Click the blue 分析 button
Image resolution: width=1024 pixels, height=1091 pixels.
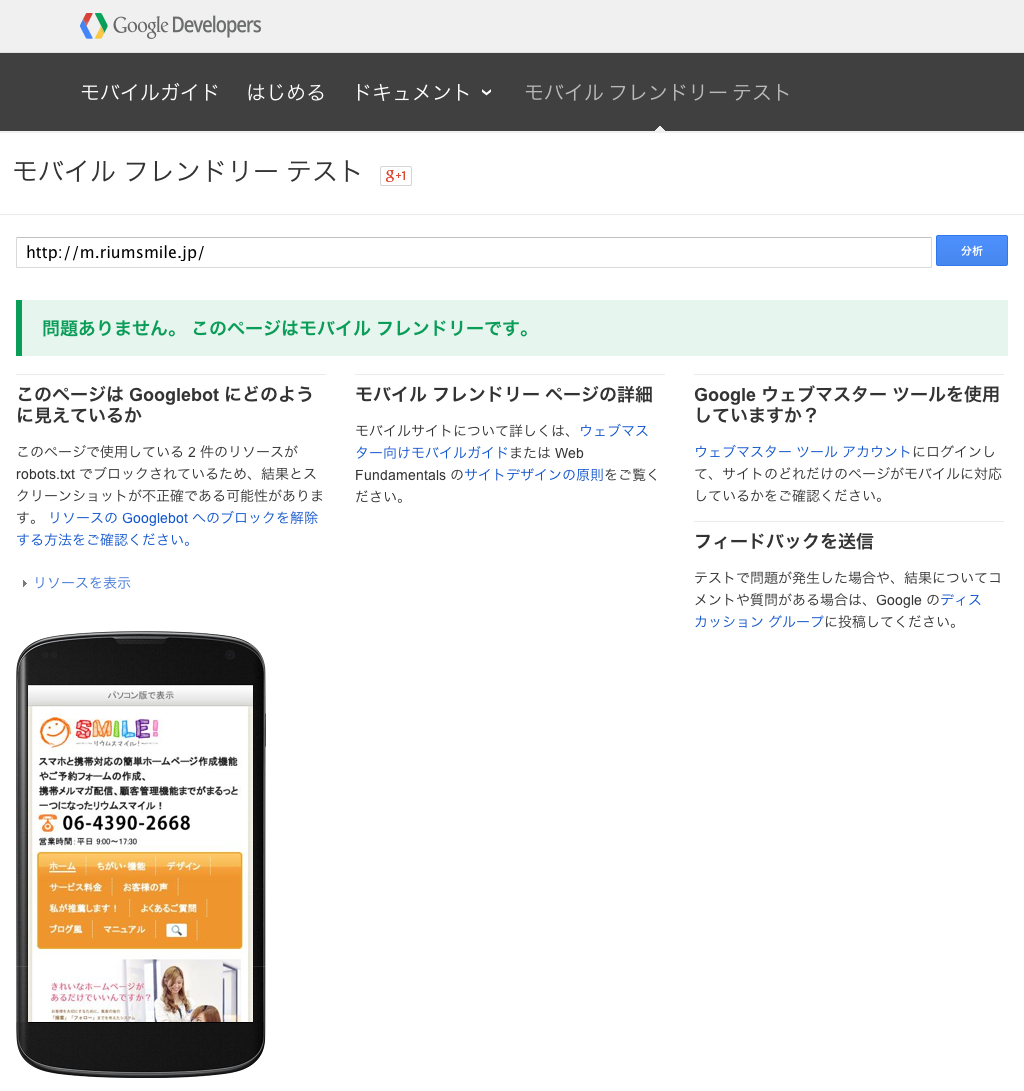972,250
